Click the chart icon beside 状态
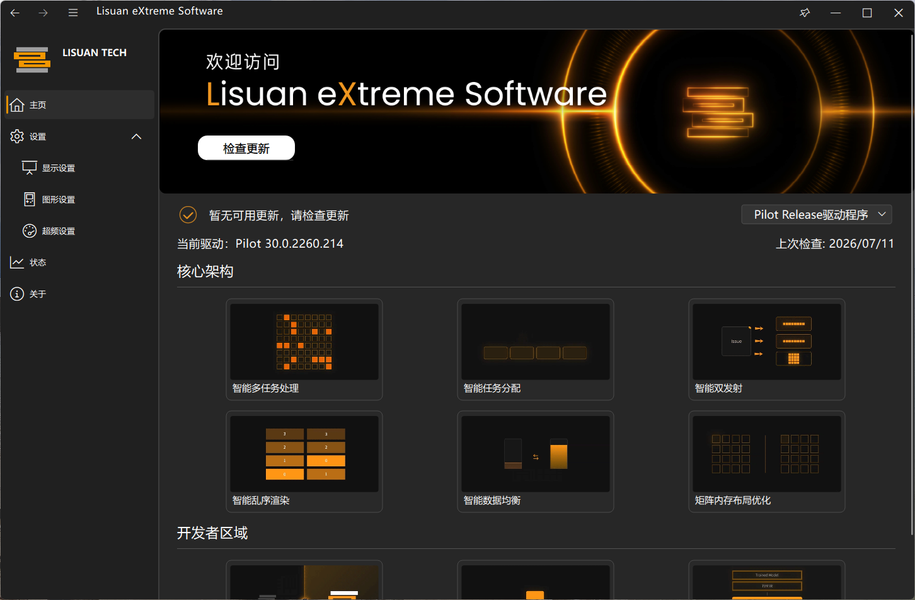Image resolution: width=915 pixels, height=600 pixels. click(17, 263)
